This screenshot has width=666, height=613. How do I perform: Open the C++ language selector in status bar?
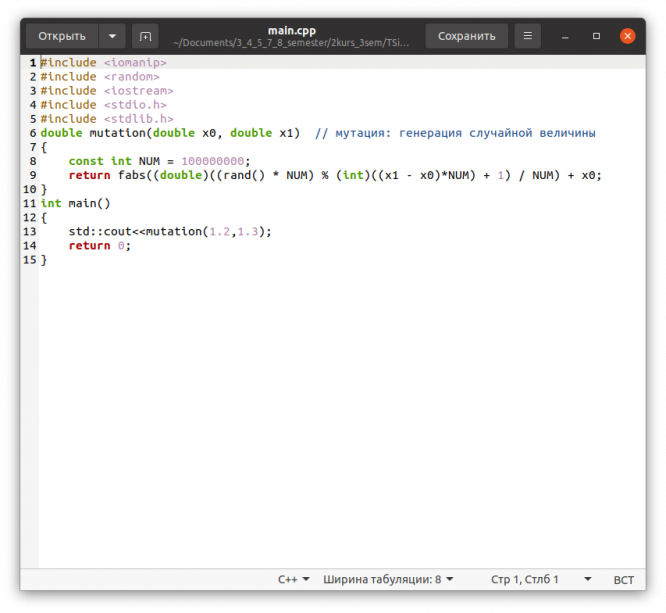coord(293,579)
